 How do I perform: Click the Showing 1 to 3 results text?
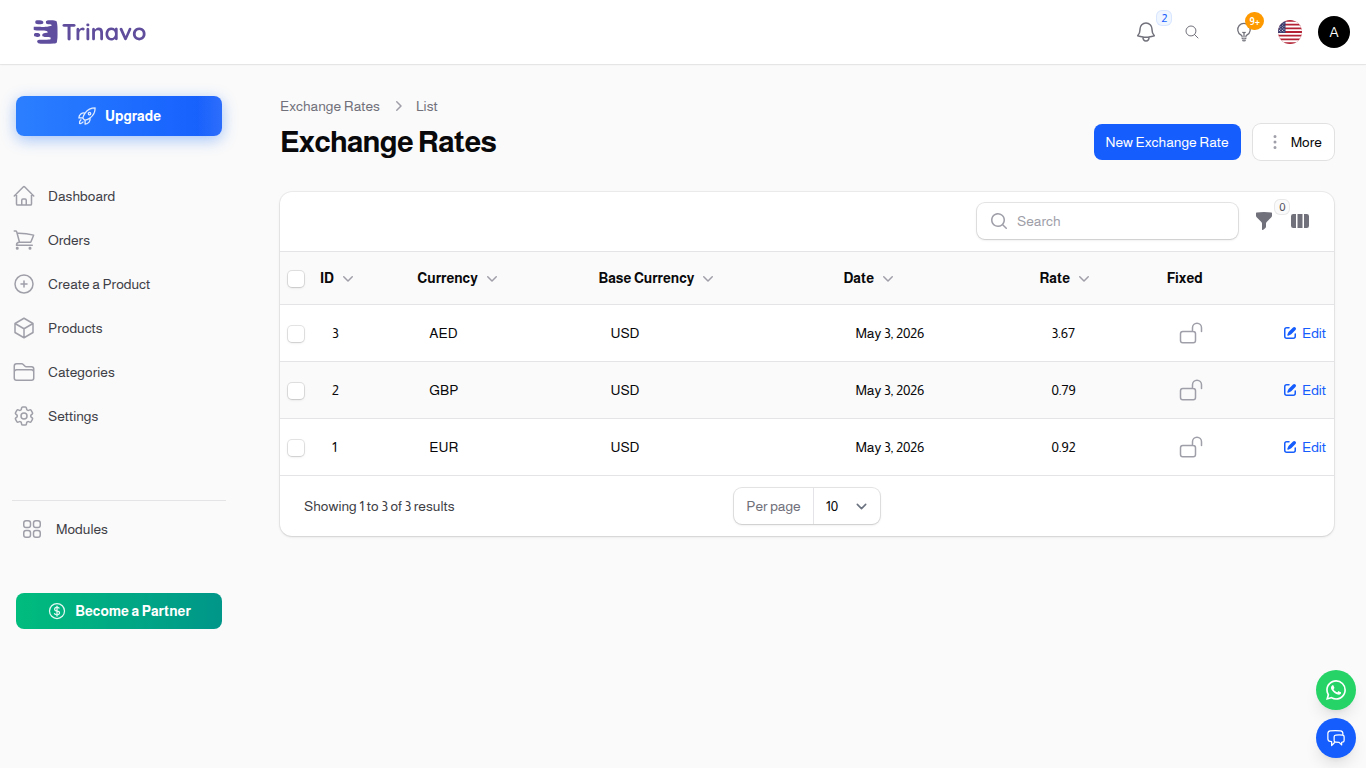point(379,506)
